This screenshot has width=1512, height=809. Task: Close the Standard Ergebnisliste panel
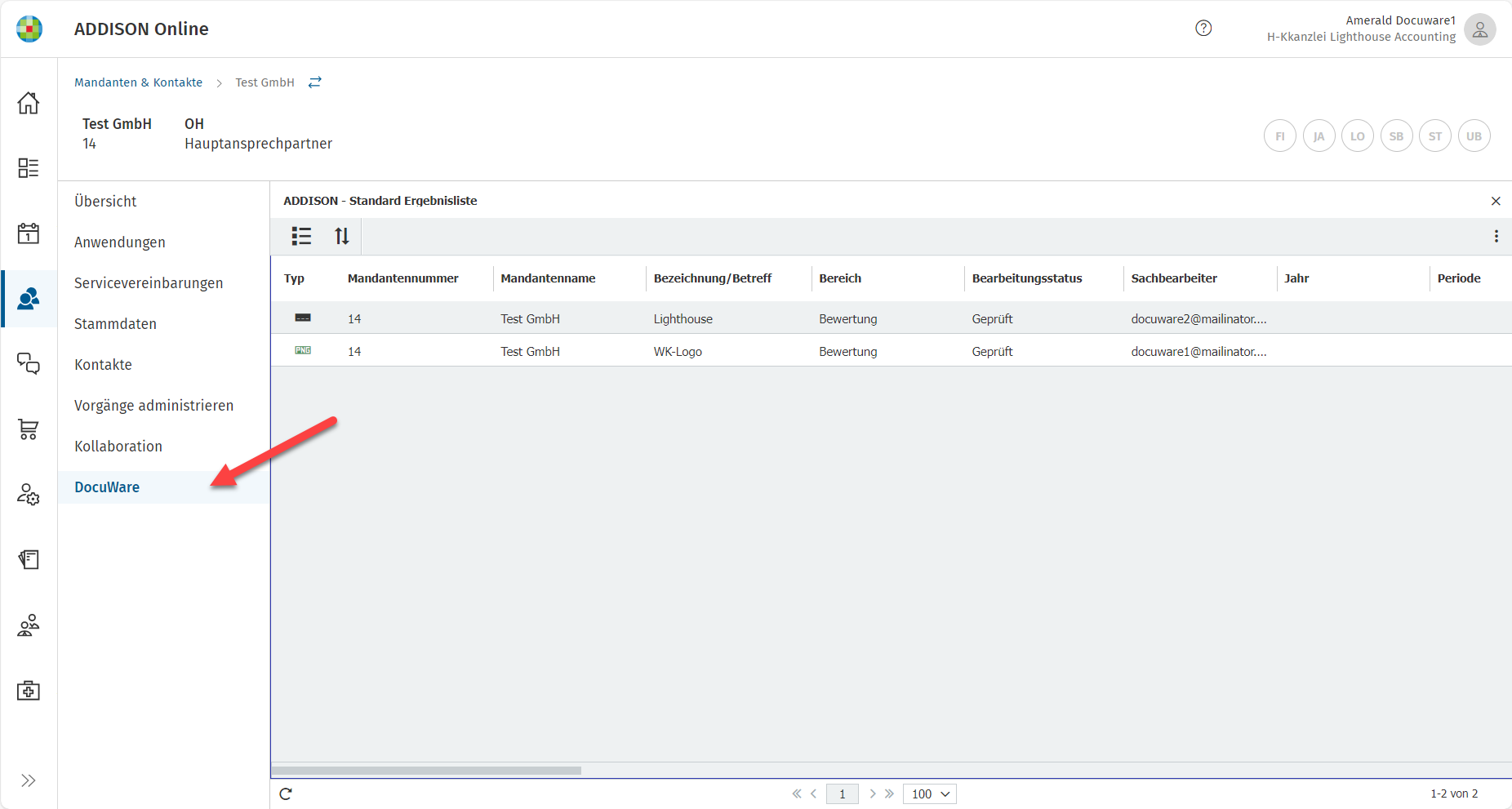pyautogui.click(x=1496, y=201)
